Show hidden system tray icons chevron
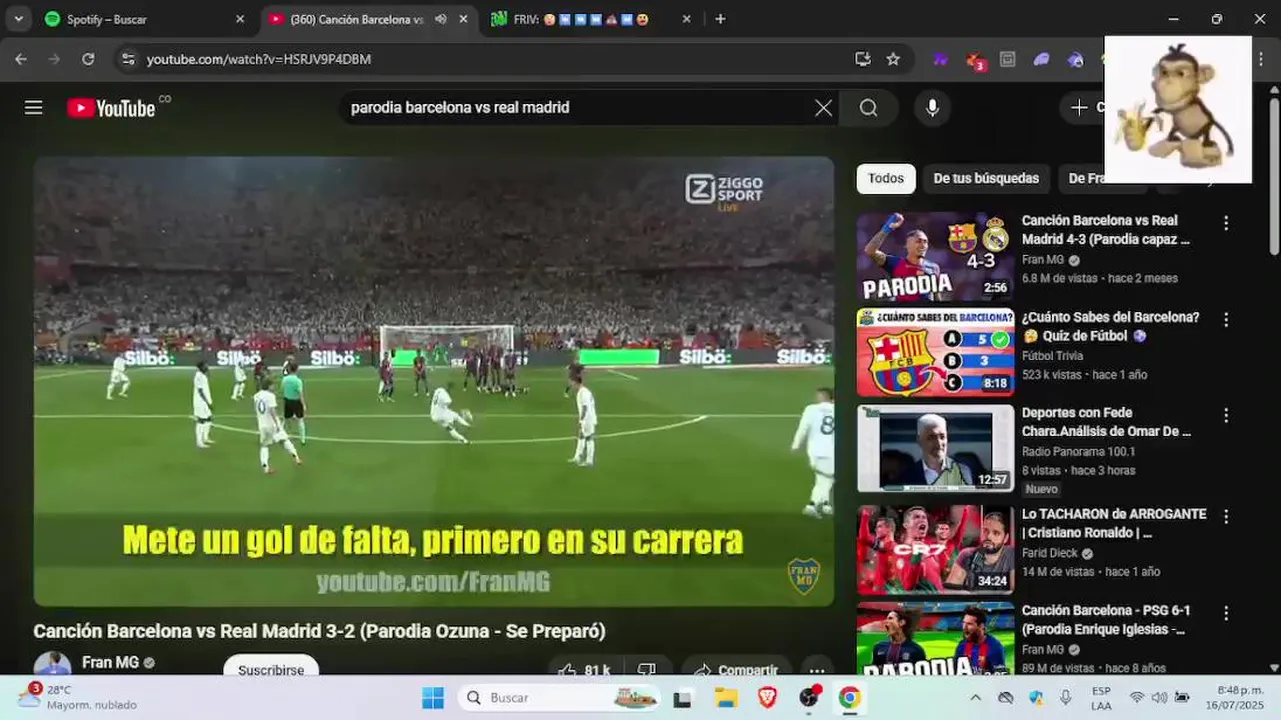 point(975,698)
